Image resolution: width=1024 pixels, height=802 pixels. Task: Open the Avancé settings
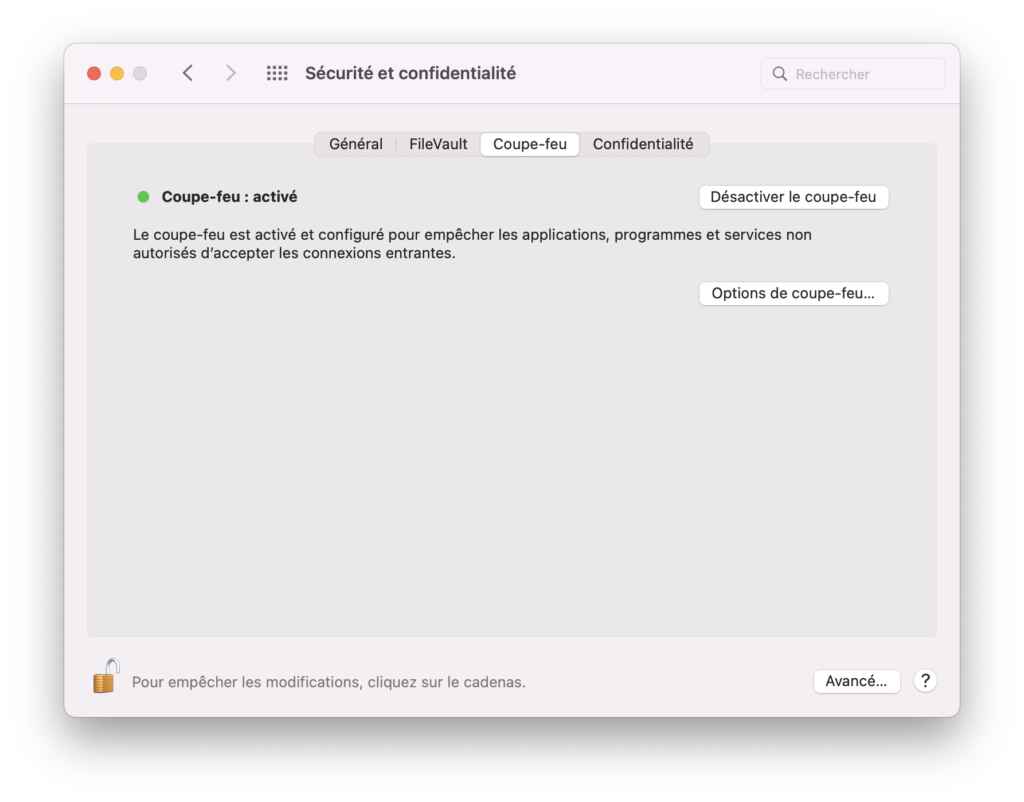point(857,681)
